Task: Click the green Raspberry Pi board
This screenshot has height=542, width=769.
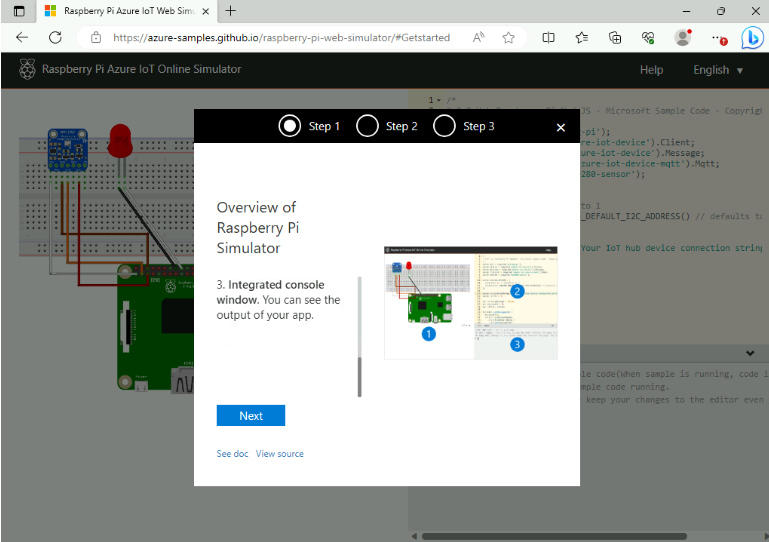Action: click(156, 328)
